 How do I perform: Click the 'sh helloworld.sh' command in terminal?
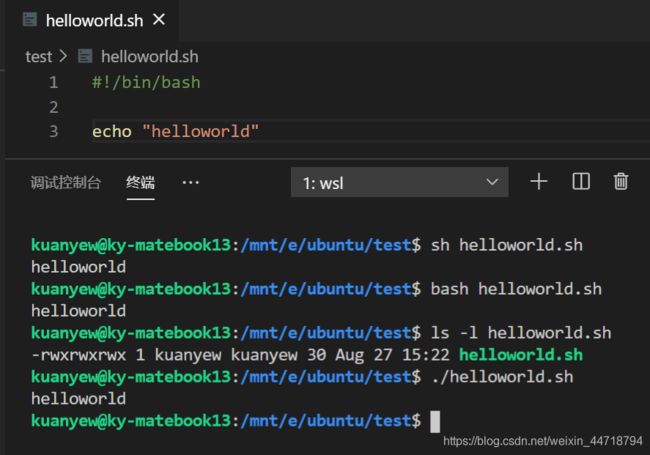pos(507,245)
